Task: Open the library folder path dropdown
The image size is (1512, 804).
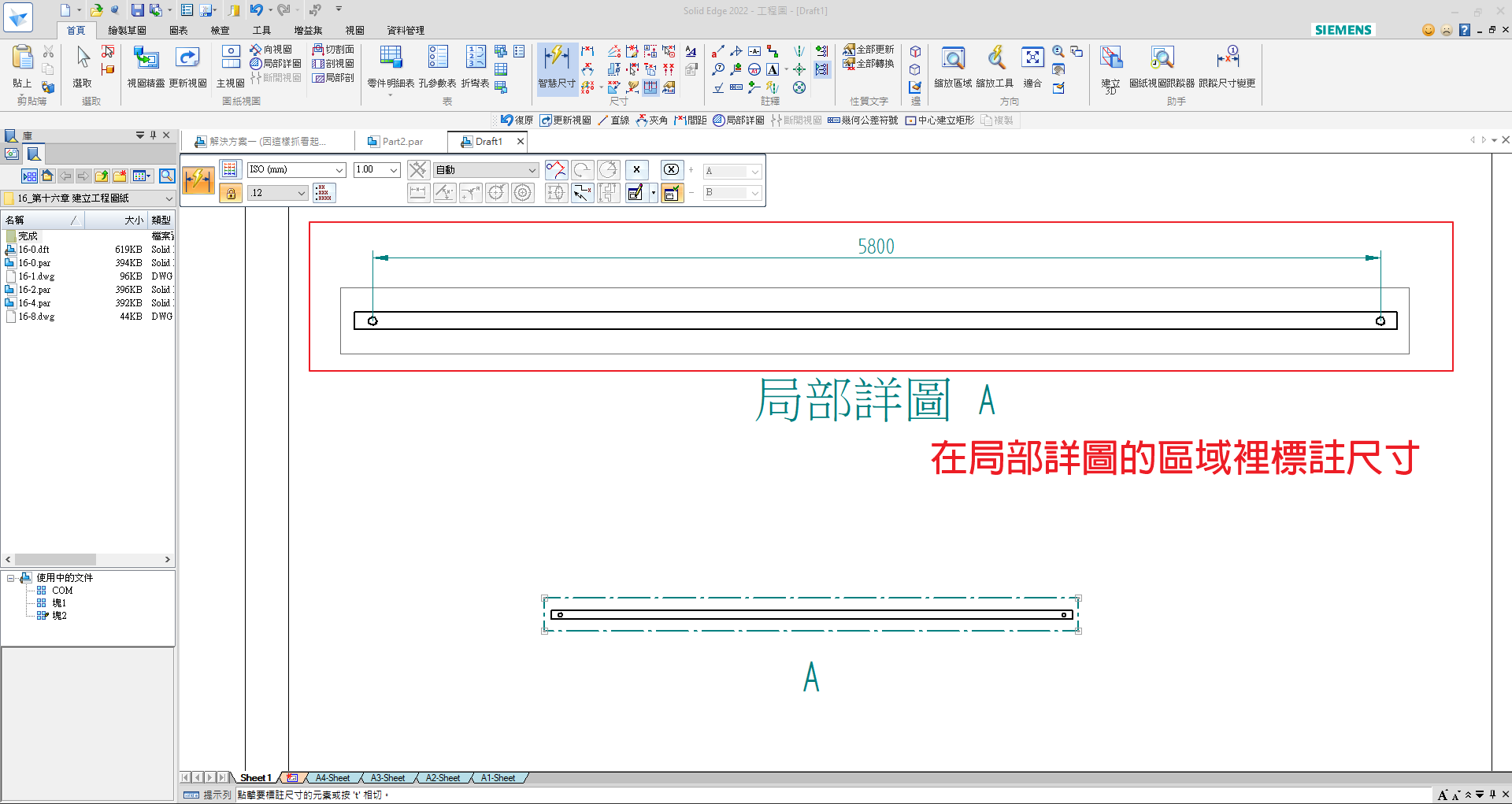Action: pyautogui.click(x=168, y=198)
